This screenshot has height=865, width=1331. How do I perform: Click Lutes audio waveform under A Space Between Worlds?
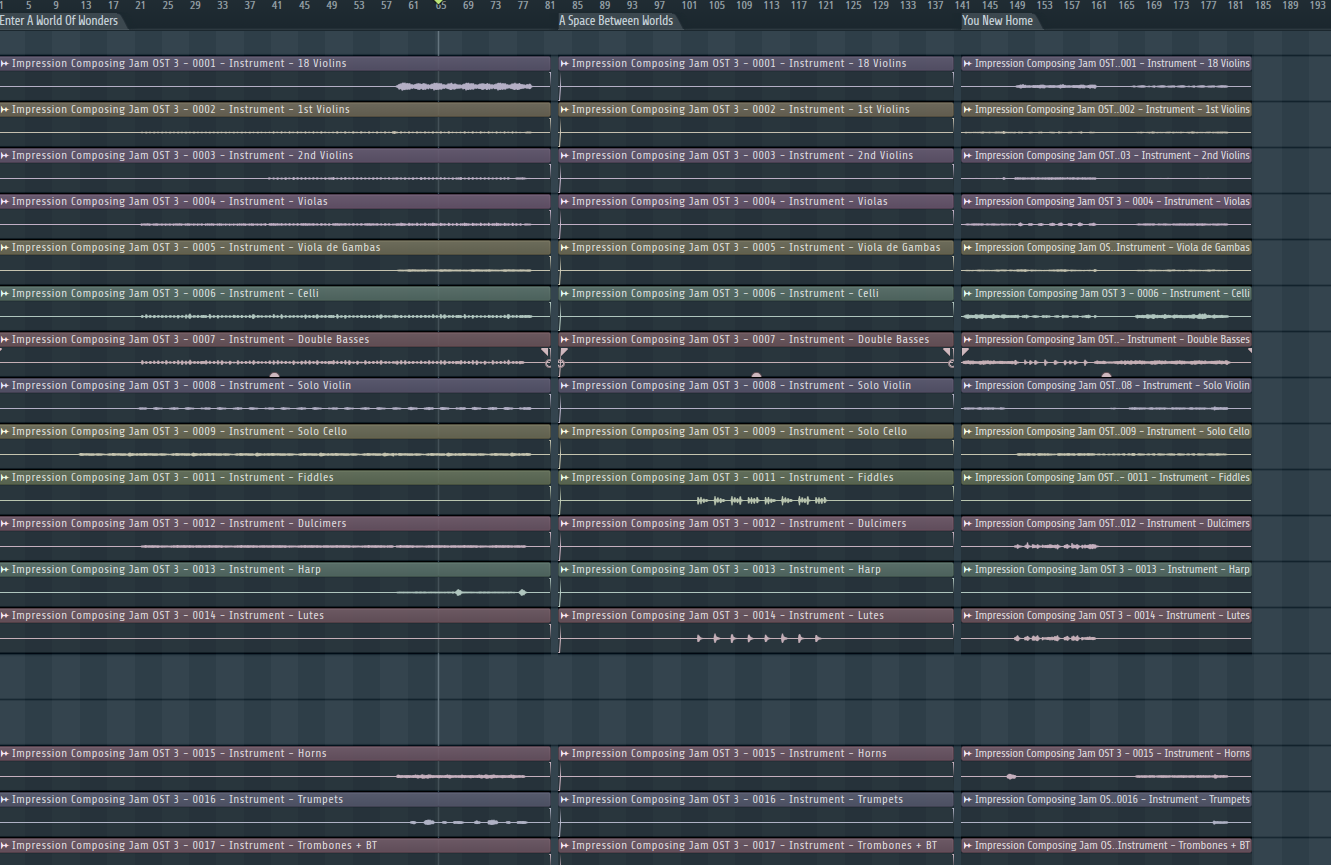pos(759,638)
